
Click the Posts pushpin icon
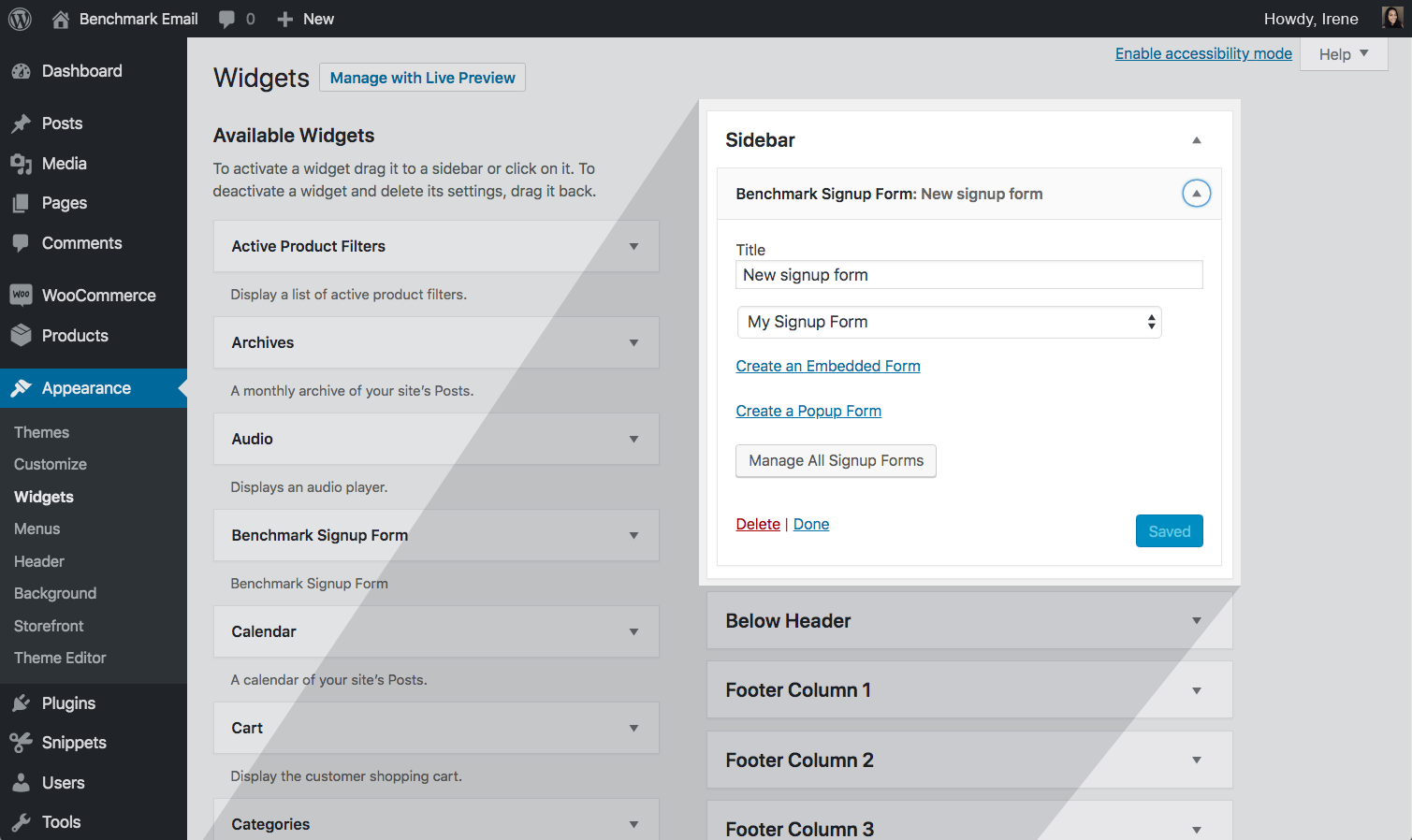pos(21,123)
